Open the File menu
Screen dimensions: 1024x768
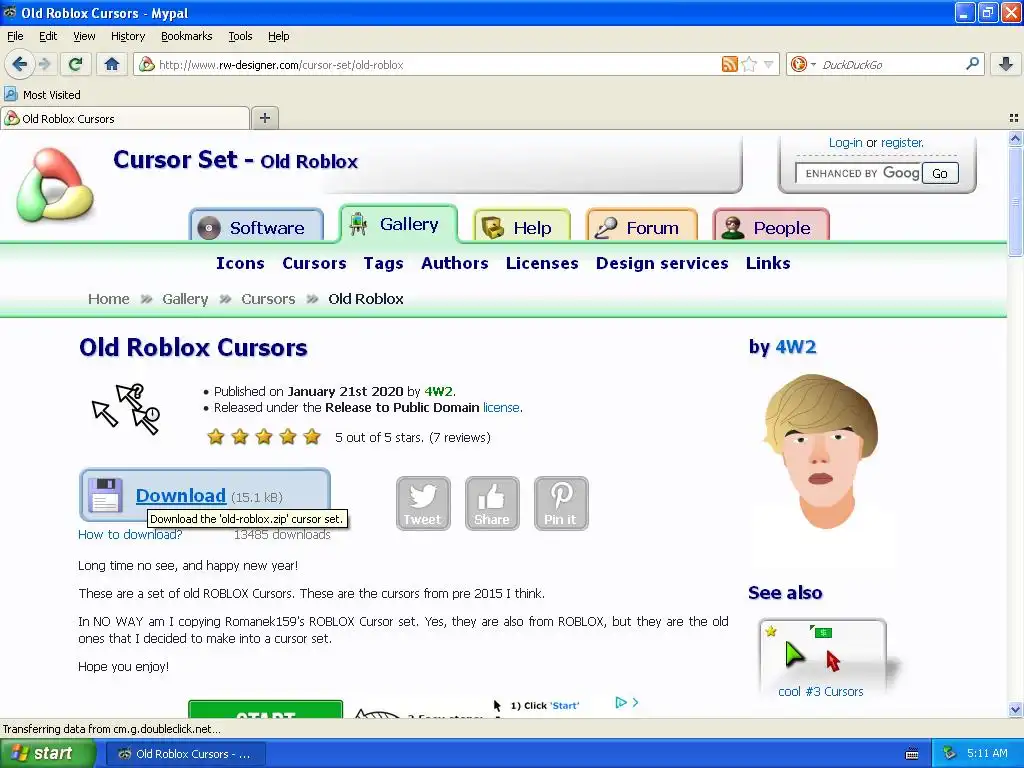tap(15, 36)
